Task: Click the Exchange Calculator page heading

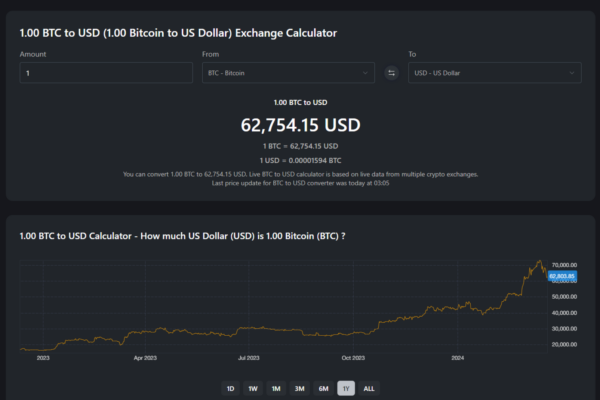Action: click(178, 33)
